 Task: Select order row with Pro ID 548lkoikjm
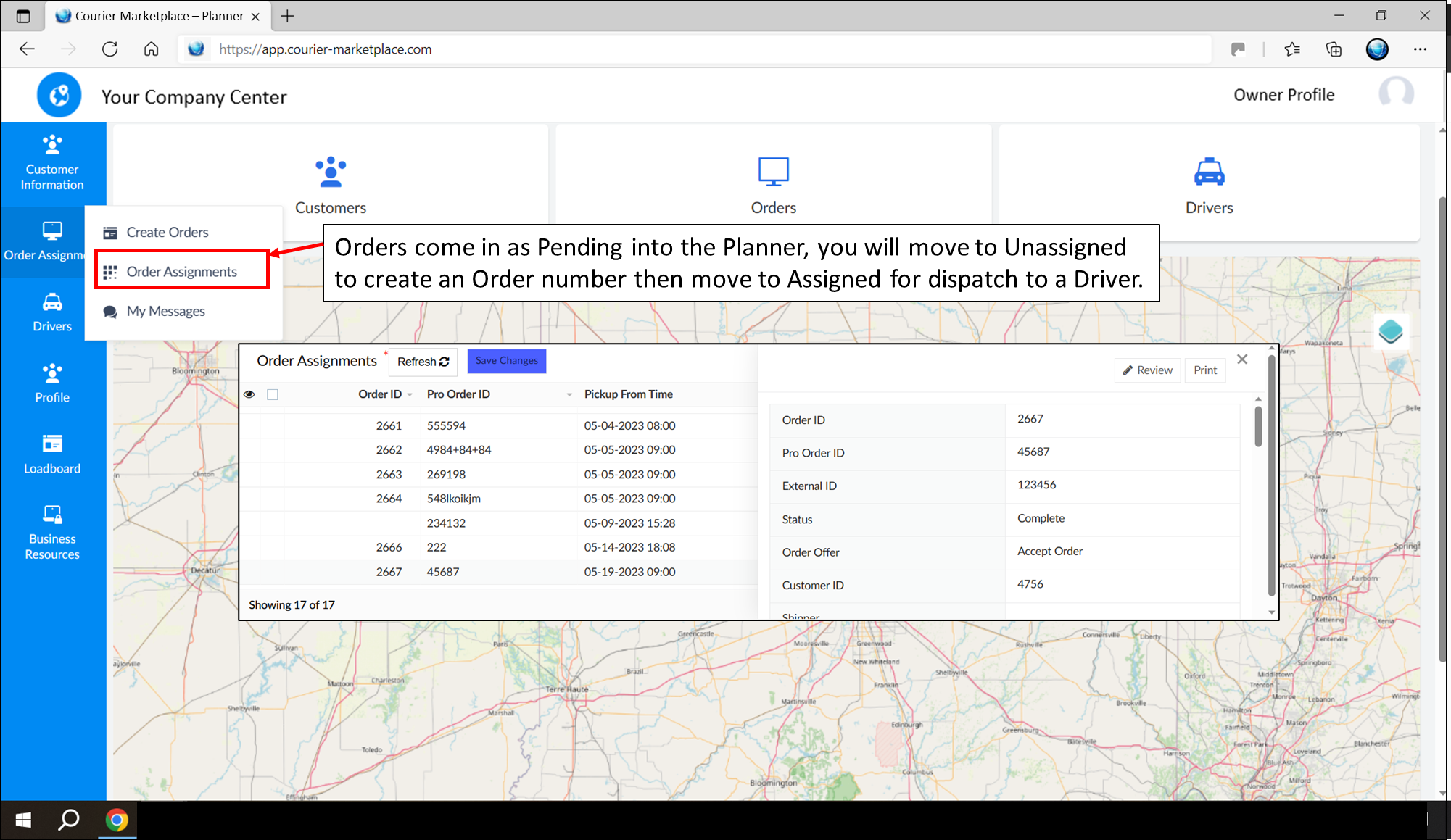click(x=499, y=499)
